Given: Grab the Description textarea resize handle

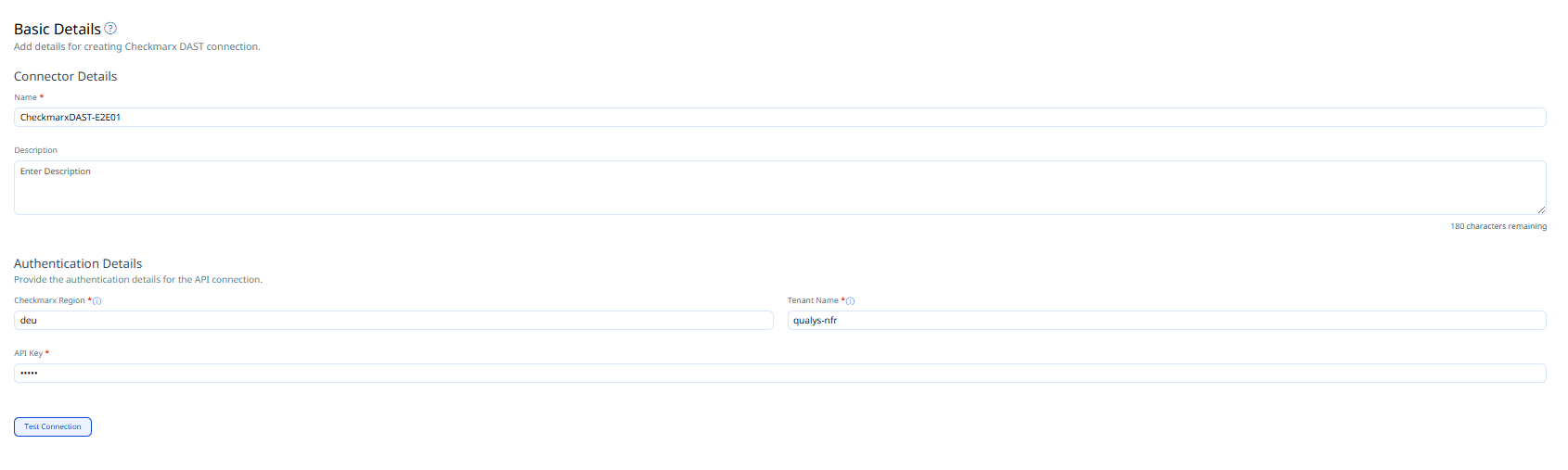Looking at the screenshot, I should [1541, 210].
